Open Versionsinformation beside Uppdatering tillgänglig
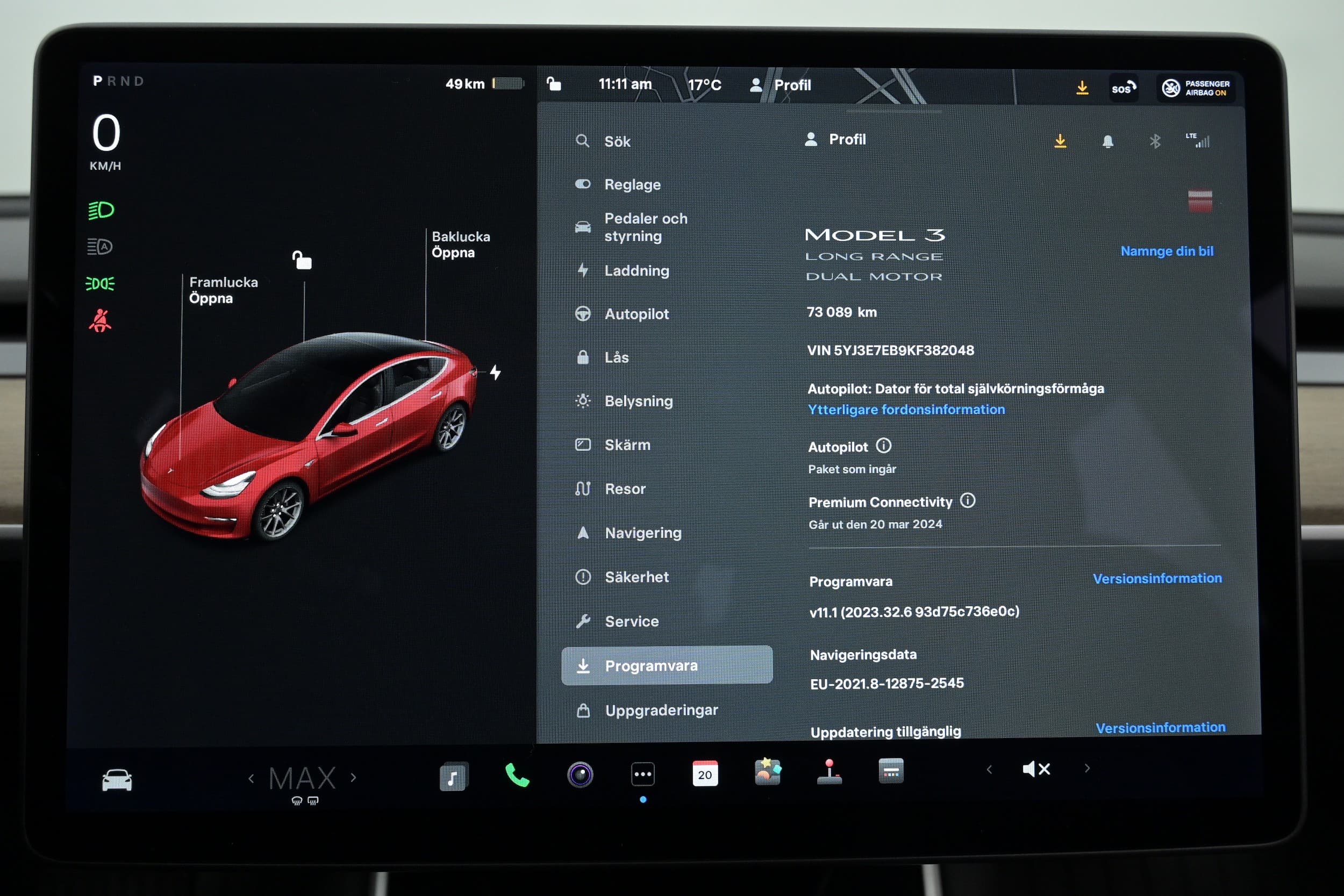The image size is (1344, 896). click(x=1160, y=727)
